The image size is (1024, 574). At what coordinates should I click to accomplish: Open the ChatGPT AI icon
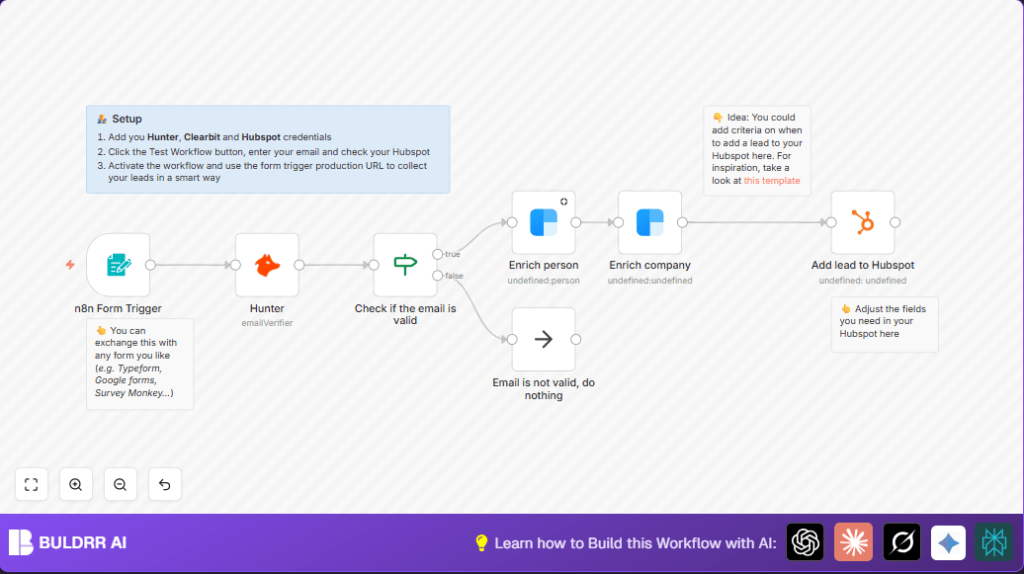[x=805, y=542]
